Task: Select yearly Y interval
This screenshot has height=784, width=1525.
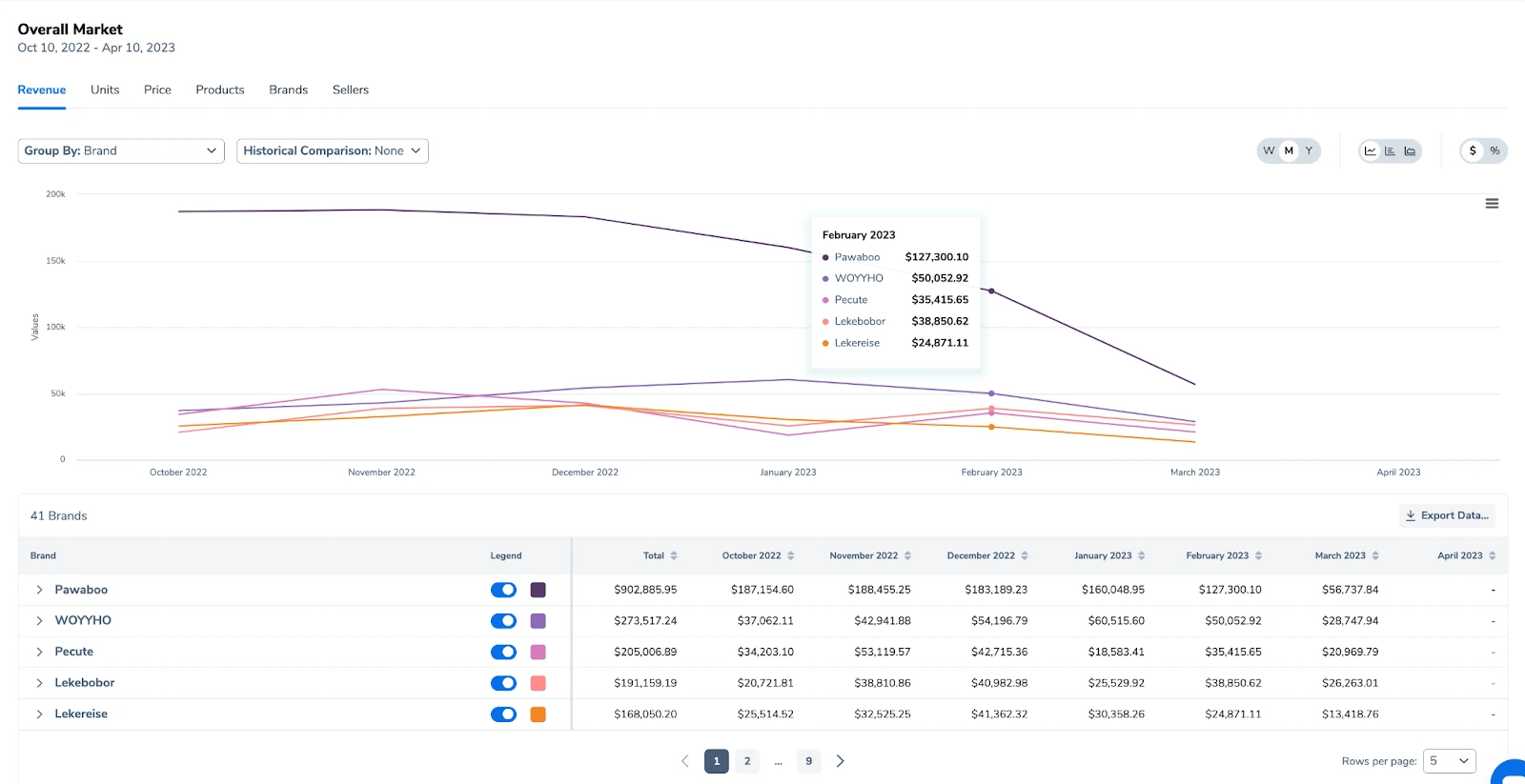Action: (1309, 151)
